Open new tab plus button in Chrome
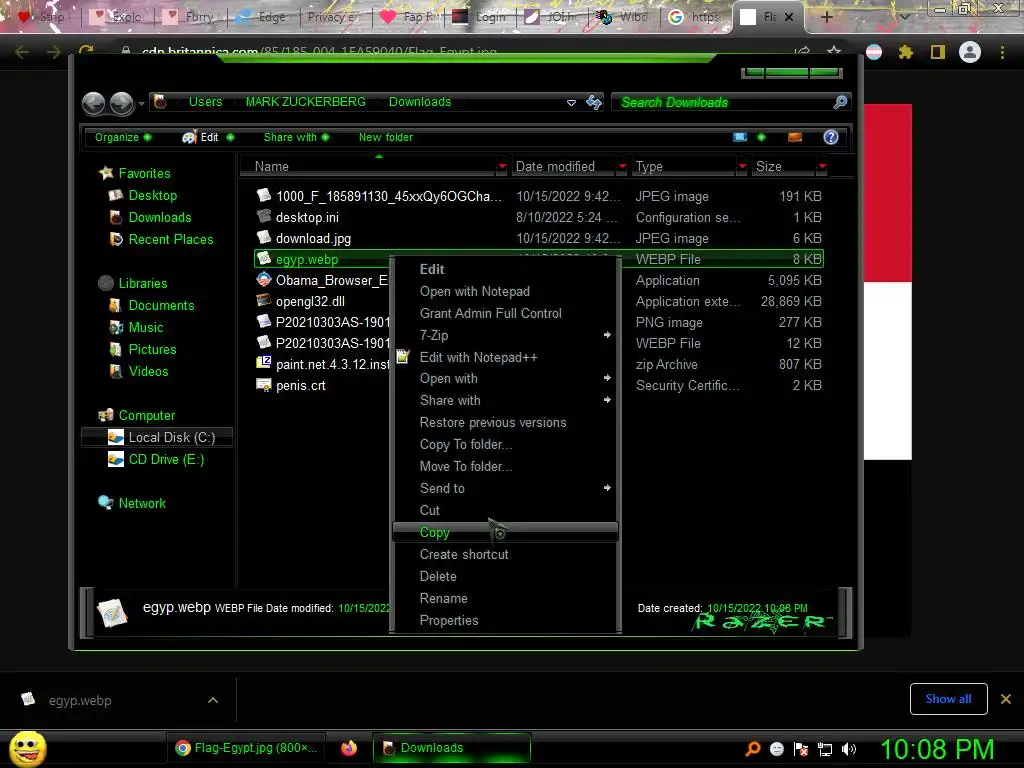The height and width of the screenshot is (768, 1024). [x=826, y=17]
